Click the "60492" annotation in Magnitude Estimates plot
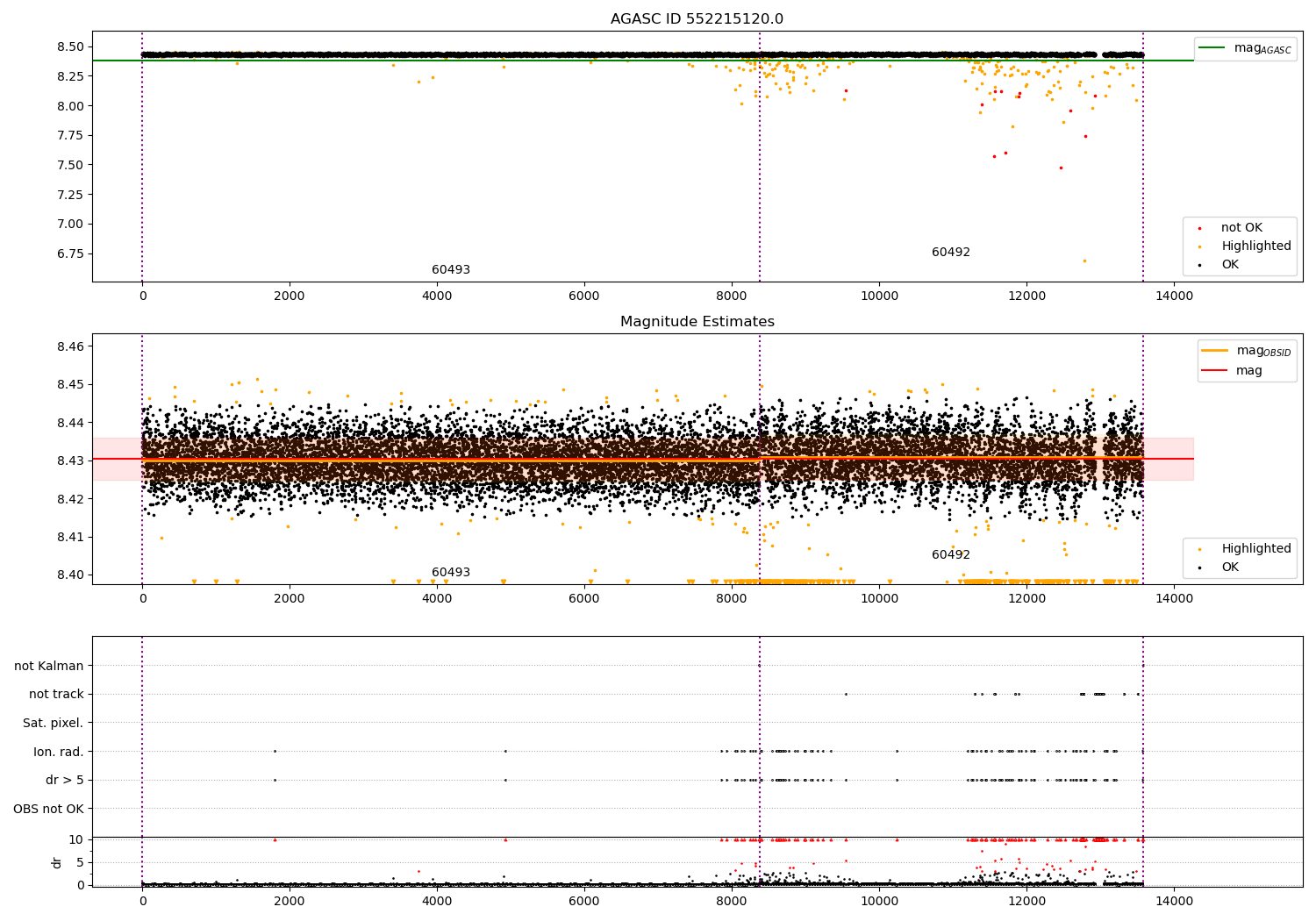The height and width of the screenshot is (921, 1316). [x=951, y=555]
